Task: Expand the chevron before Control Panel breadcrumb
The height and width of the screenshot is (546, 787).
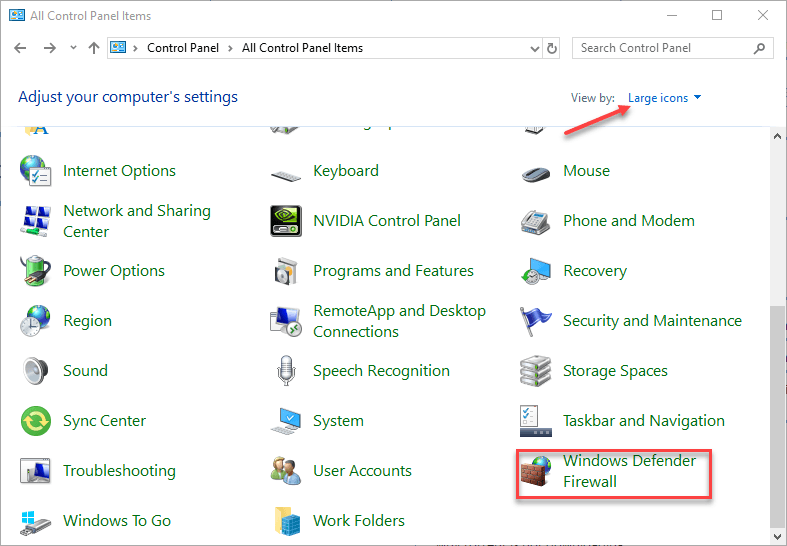Action: (135, 48)
